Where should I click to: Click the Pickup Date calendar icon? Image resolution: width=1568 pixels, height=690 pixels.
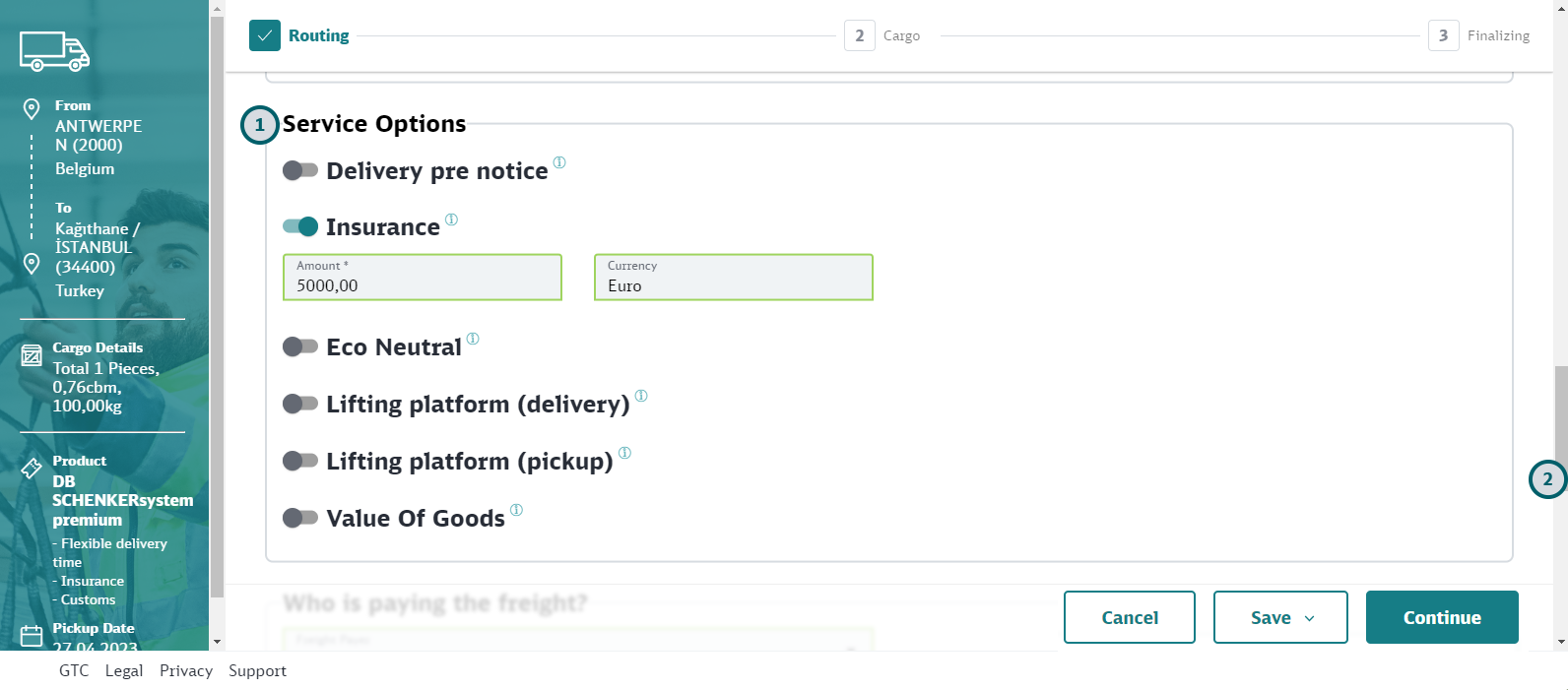(x=32, y=636)
